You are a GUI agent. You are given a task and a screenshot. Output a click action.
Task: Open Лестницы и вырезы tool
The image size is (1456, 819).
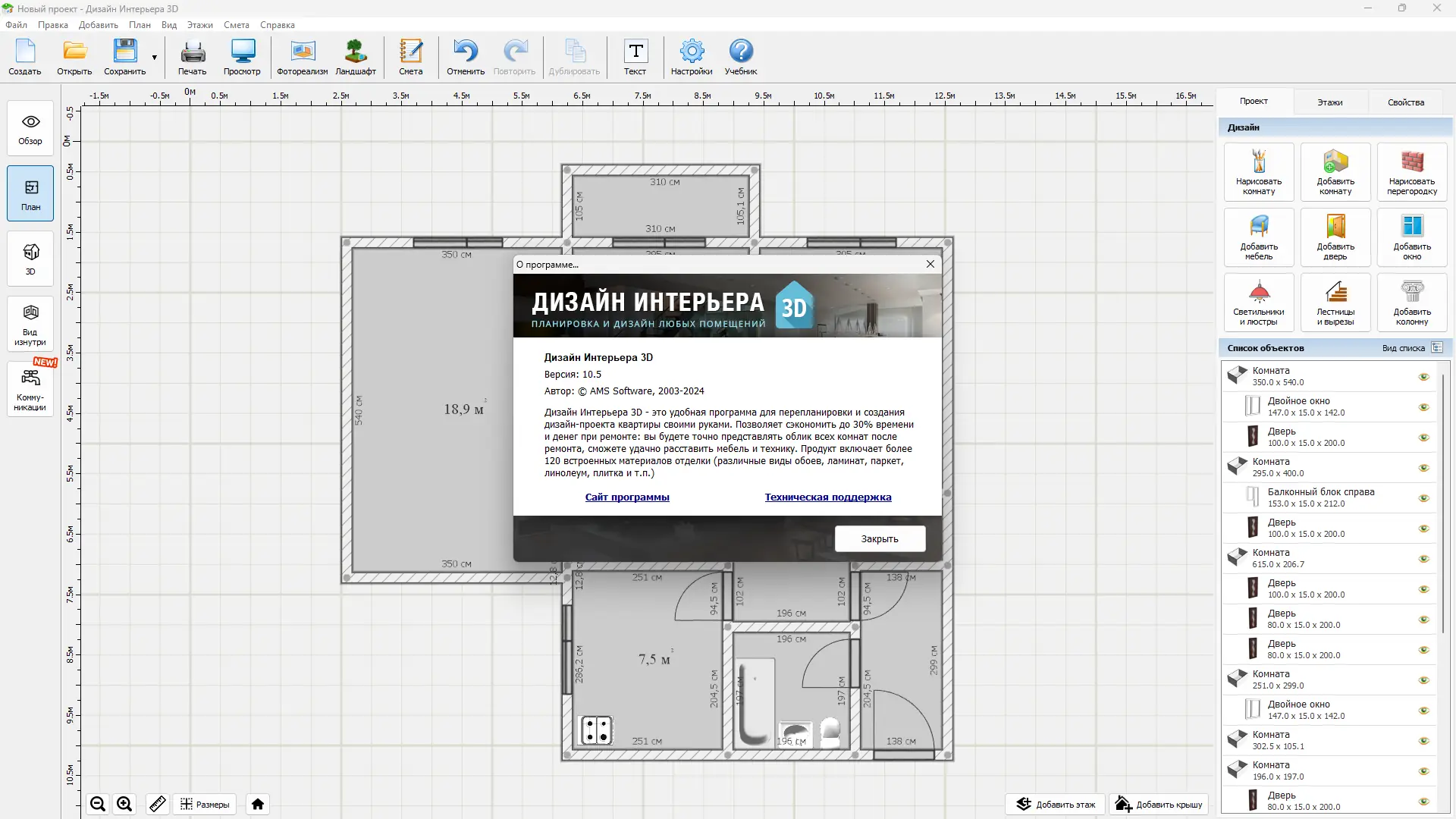pos(1335,303)
